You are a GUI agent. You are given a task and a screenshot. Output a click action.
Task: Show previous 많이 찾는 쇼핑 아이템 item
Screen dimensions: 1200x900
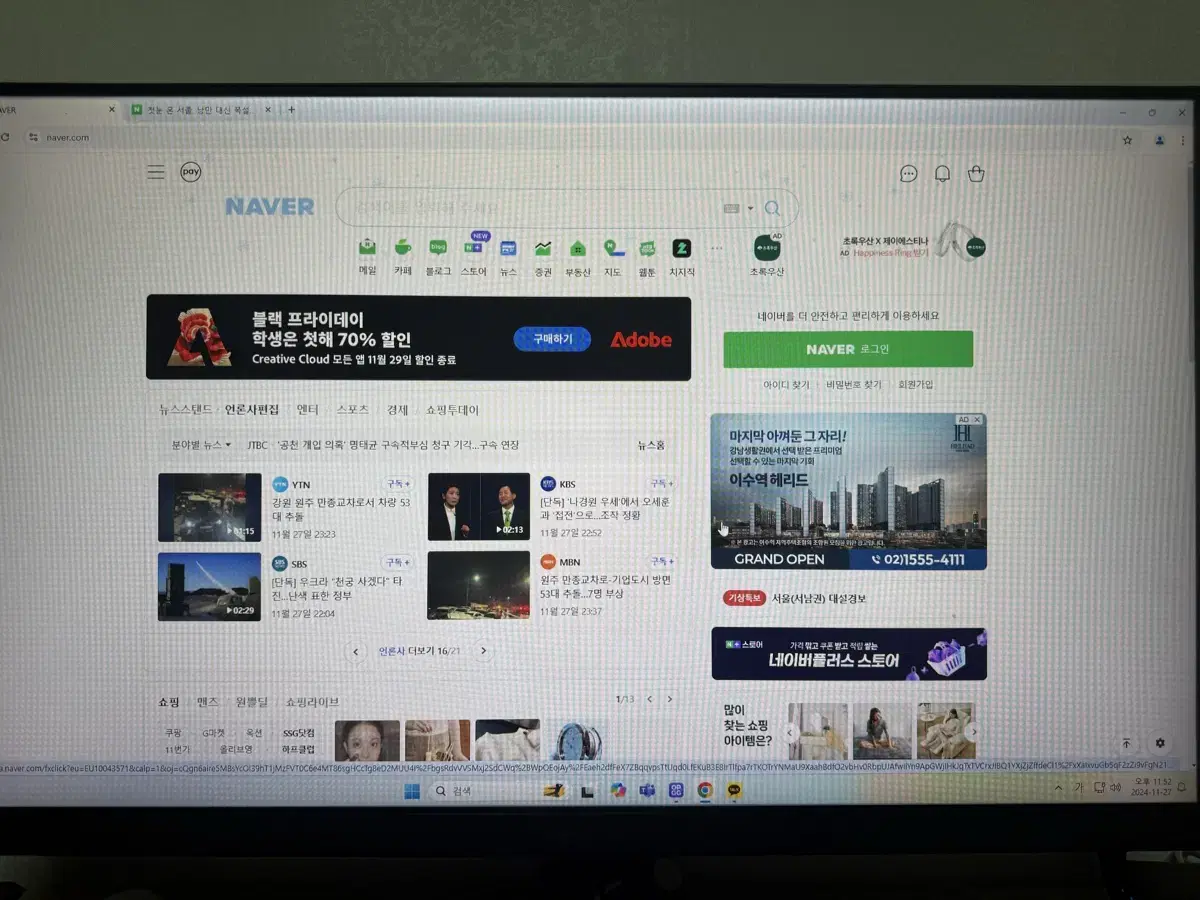coord(790,732)
